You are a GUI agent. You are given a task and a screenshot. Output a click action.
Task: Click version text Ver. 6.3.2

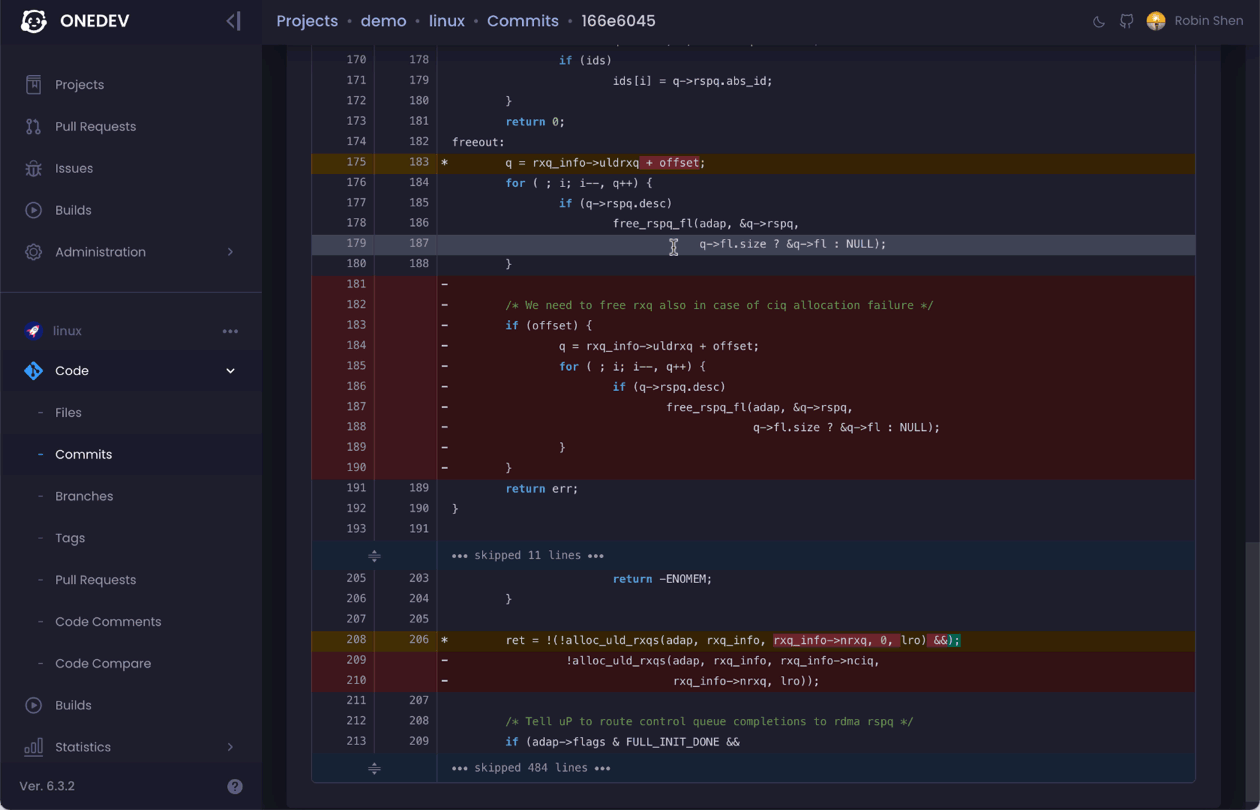tap(47, 786)
